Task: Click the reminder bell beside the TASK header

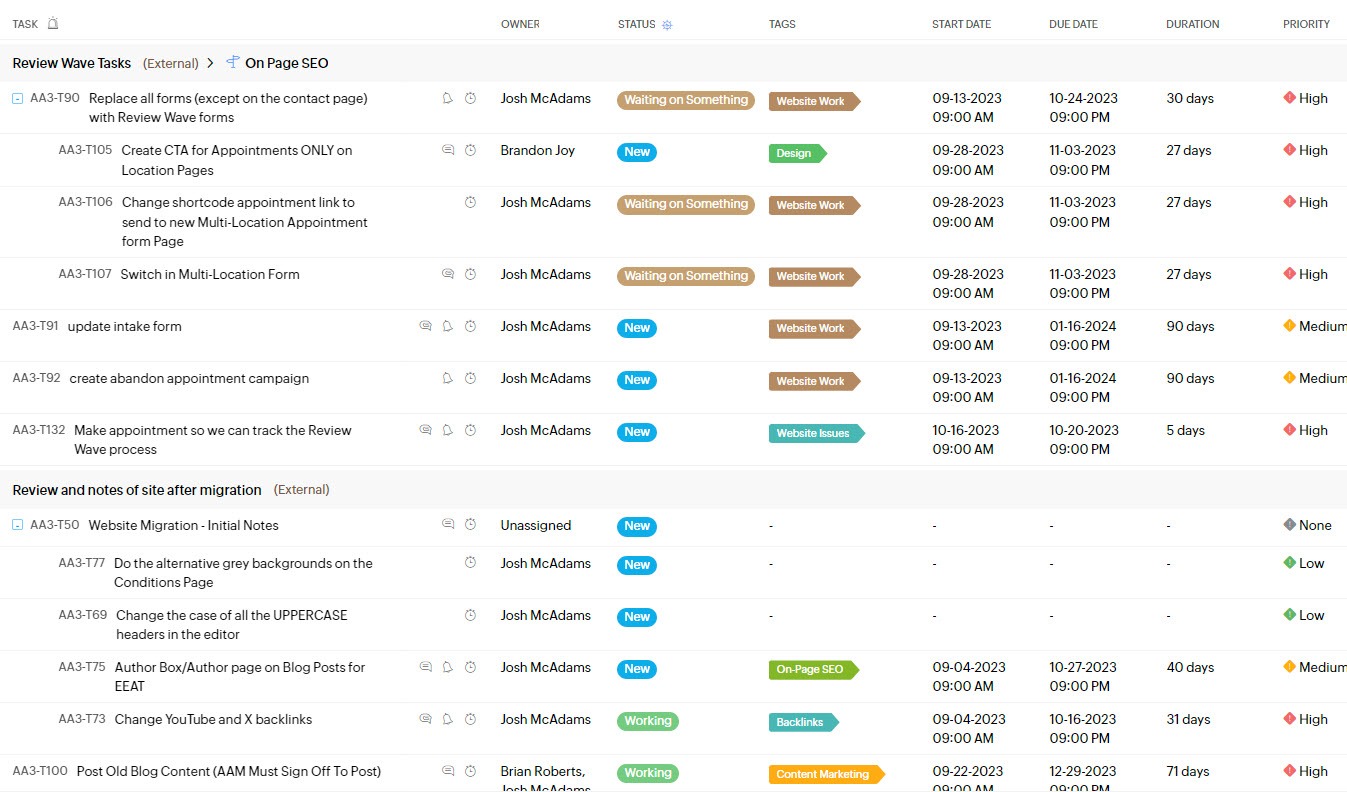Action: pos(53,24)
